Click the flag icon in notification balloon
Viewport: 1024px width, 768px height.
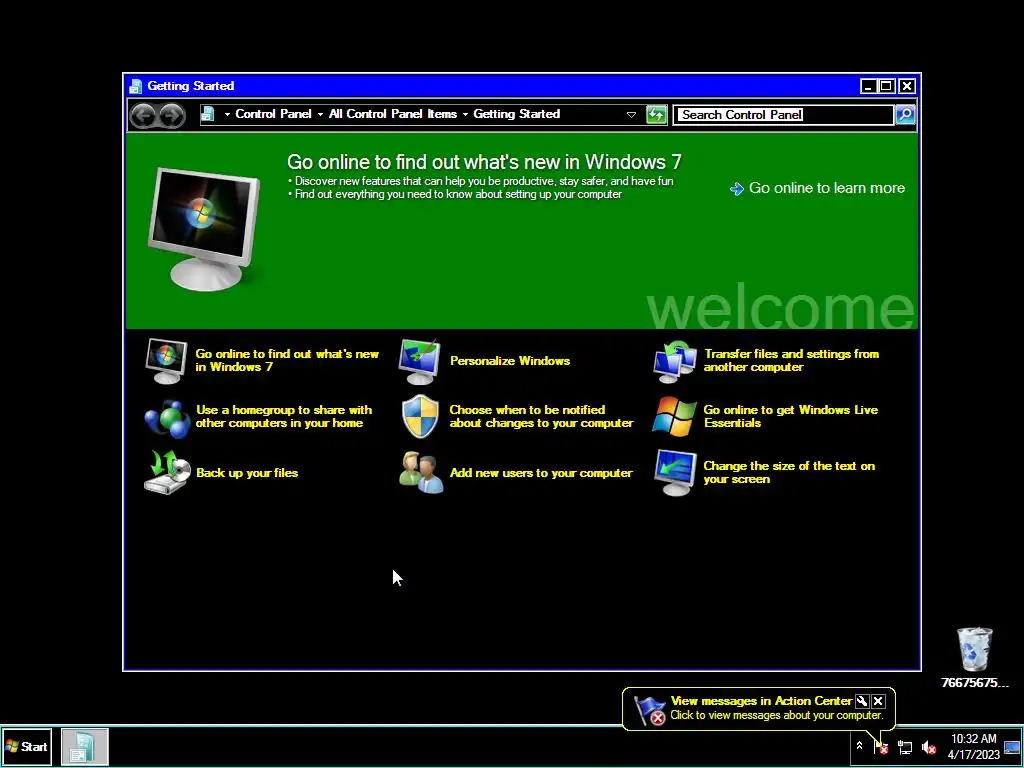coord(650,709)
